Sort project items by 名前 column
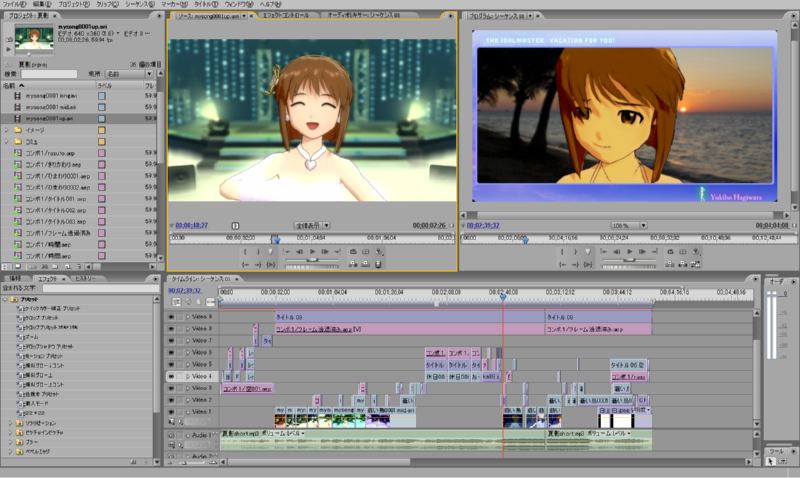 click(x=48, y=86)
